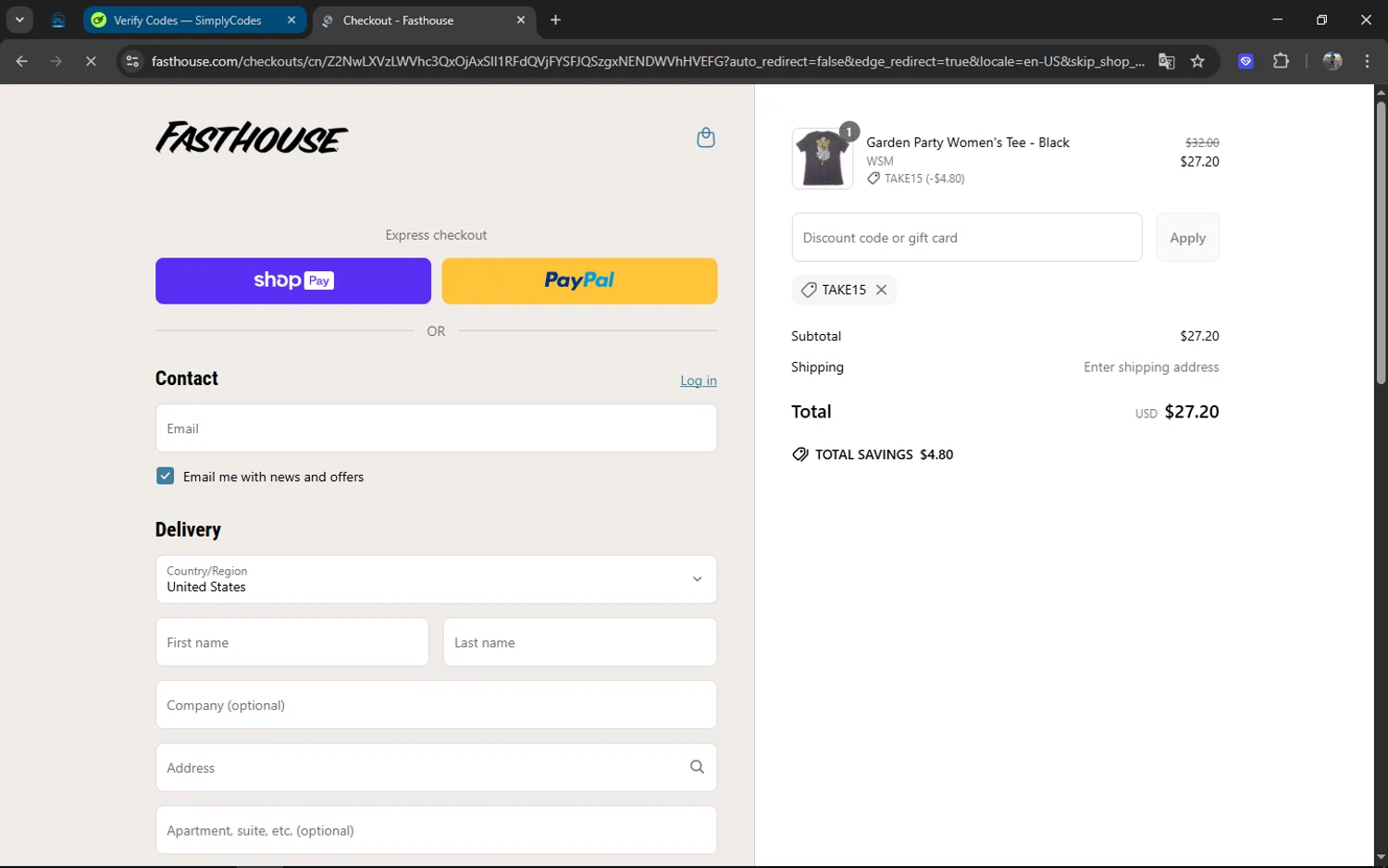Open the translate page icon

click(x=1166, y=61)
